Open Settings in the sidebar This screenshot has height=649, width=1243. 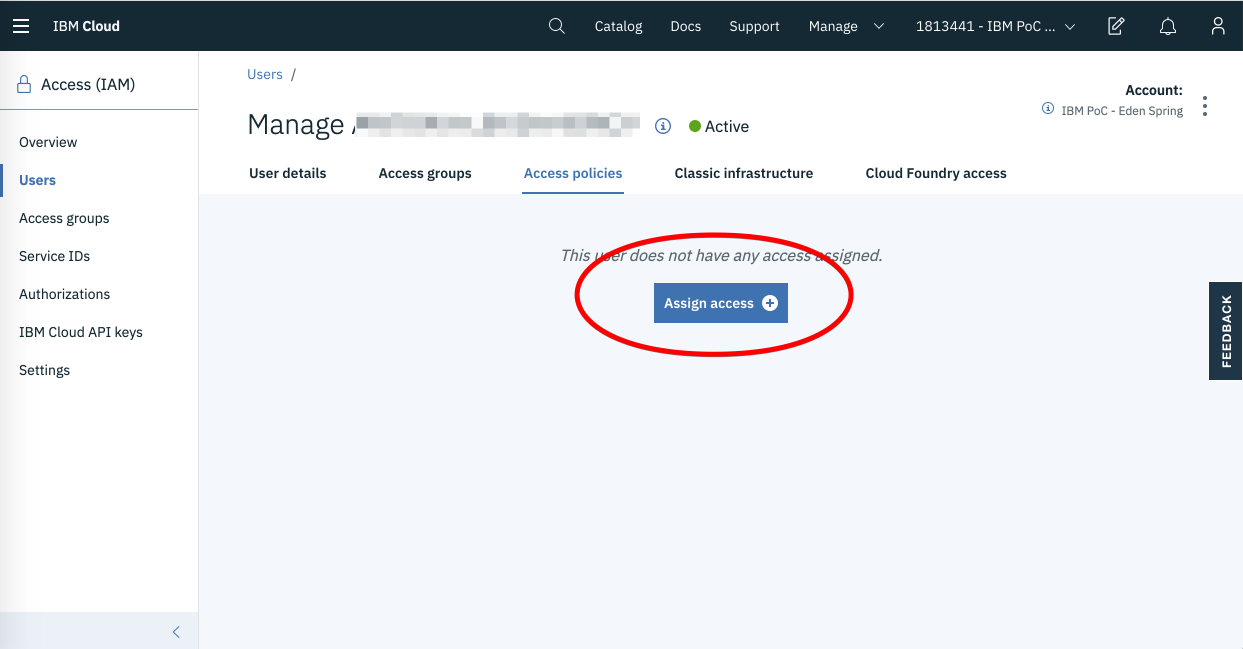[x=45, y=370]
